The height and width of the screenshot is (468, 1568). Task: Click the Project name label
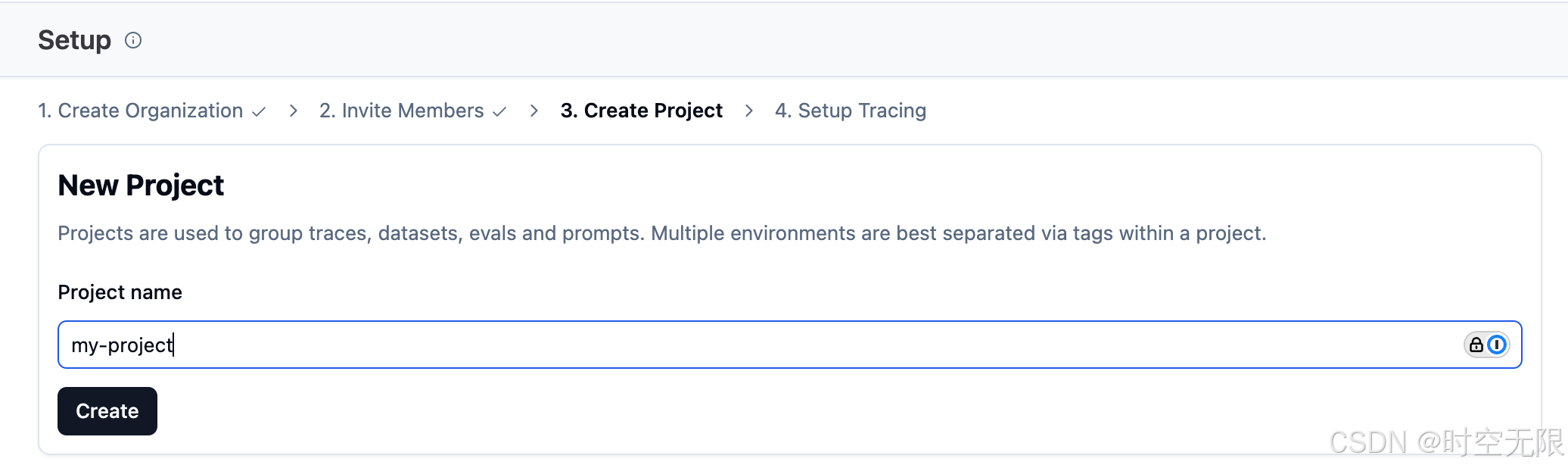point(120,292)
